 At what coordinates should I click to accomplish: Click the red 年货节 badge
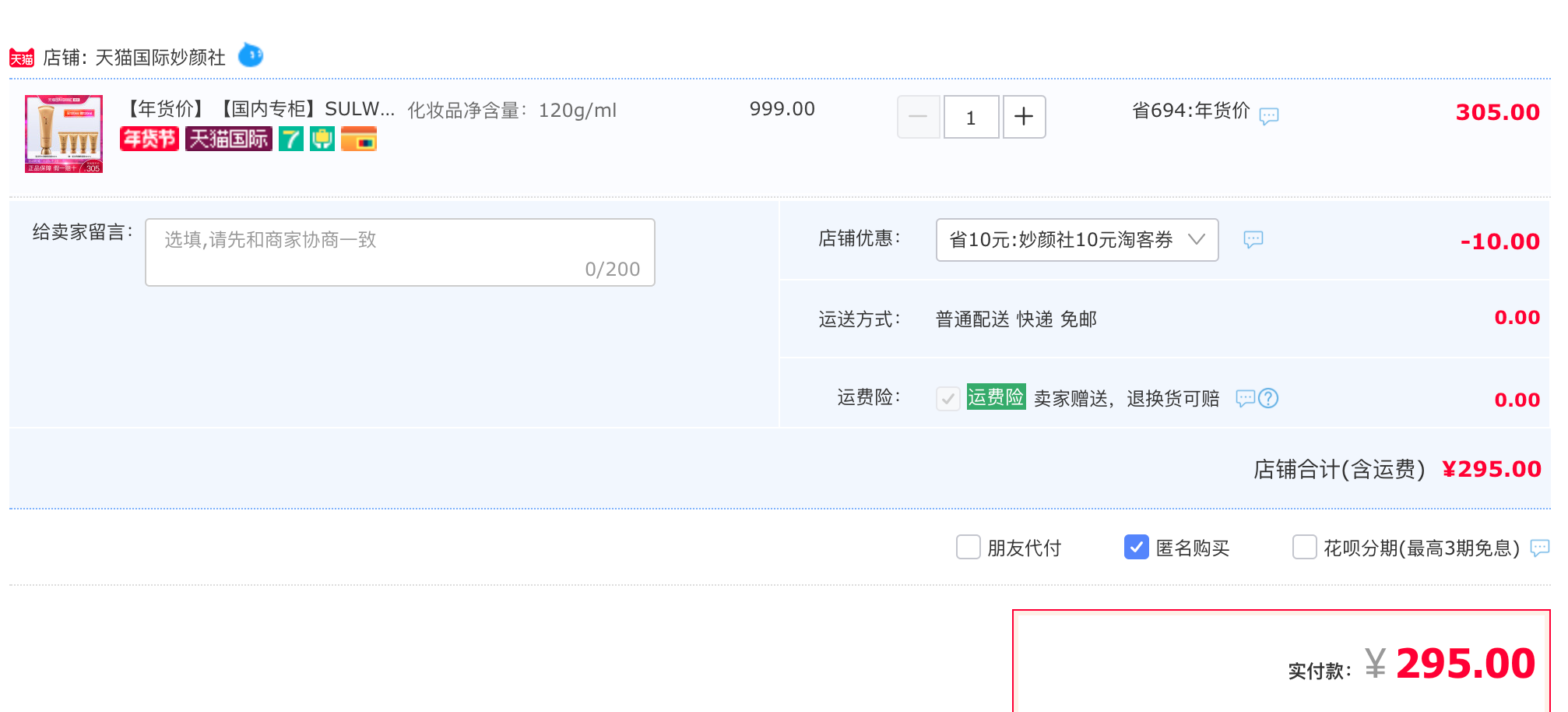tap(149, 139)
